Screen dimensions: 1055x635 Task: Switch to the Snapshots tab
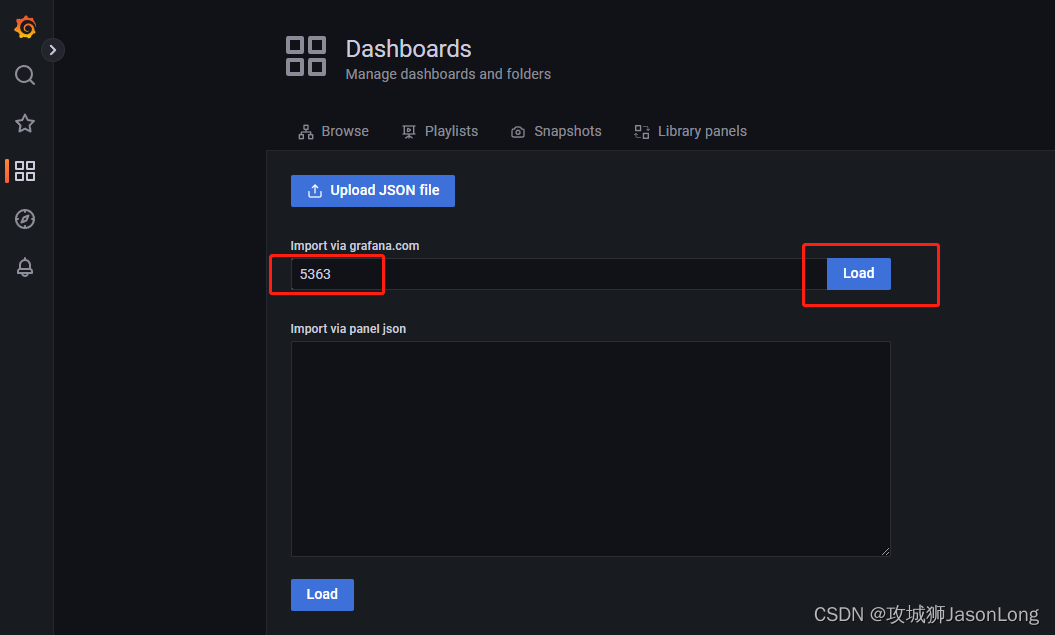coord(556,131)
